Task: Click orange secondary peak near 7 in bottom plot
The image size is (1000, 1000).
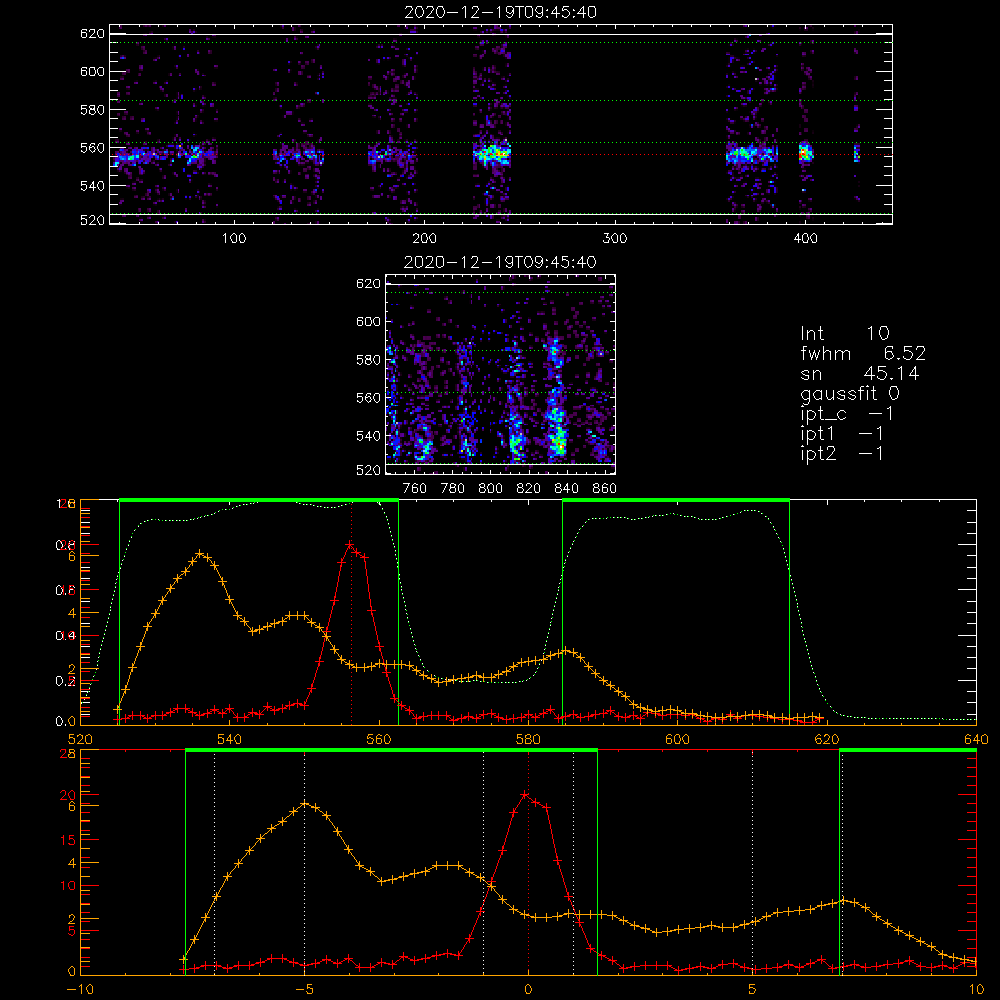Action: click(x=843, y=901)
